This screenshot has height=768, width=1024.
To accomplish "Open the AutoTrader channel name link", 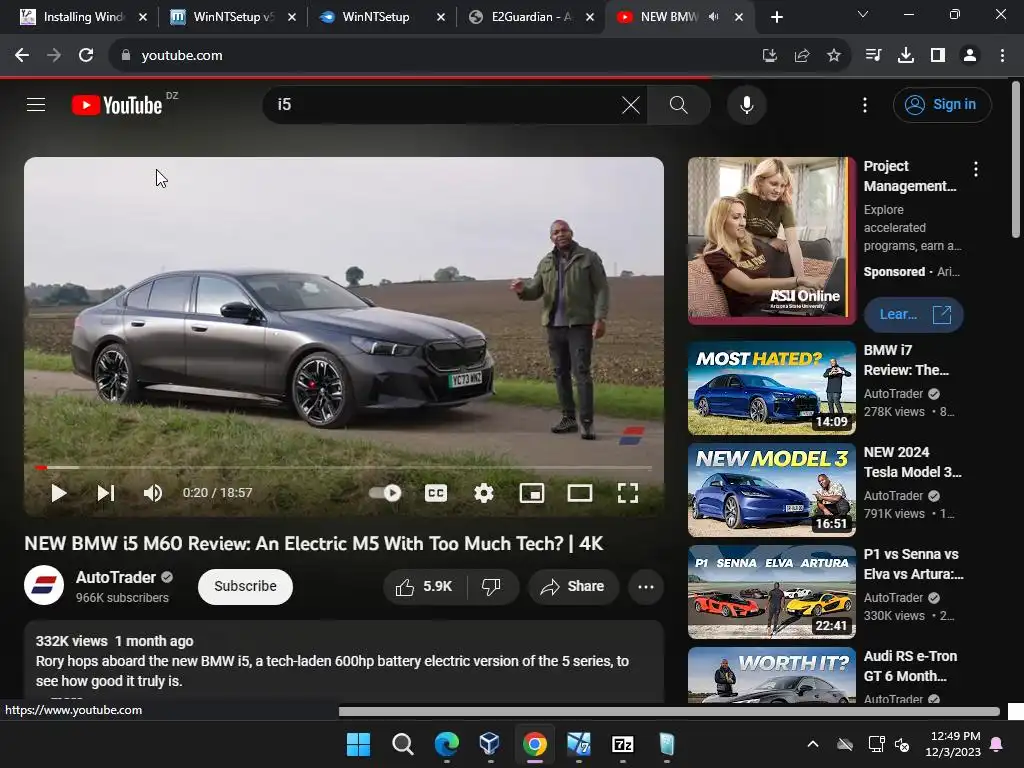I will click(116, 577).
